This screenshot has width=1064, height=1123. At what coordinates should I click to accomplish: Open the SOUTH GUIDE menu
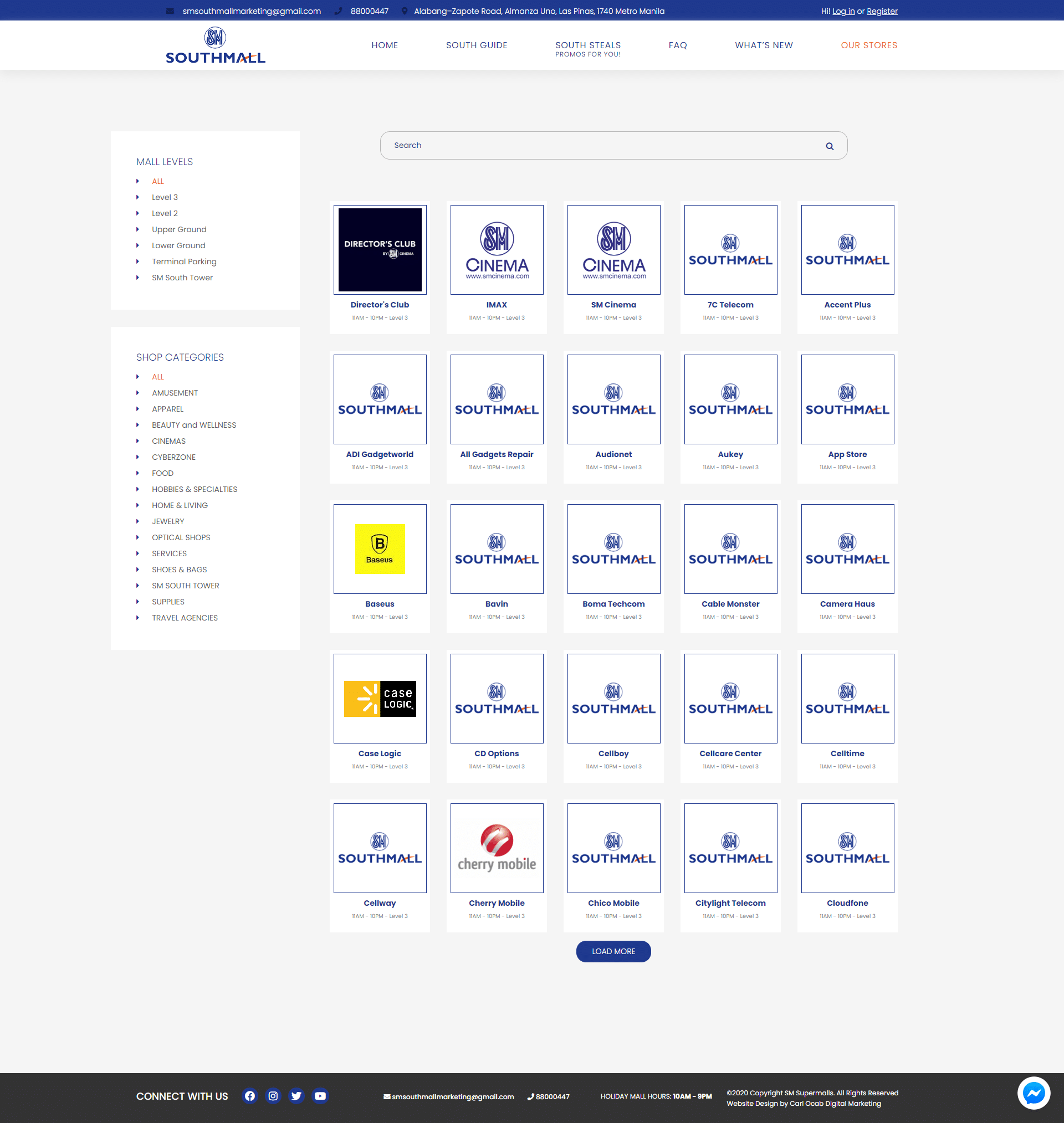pyautogui.click(x=477, y=45)
